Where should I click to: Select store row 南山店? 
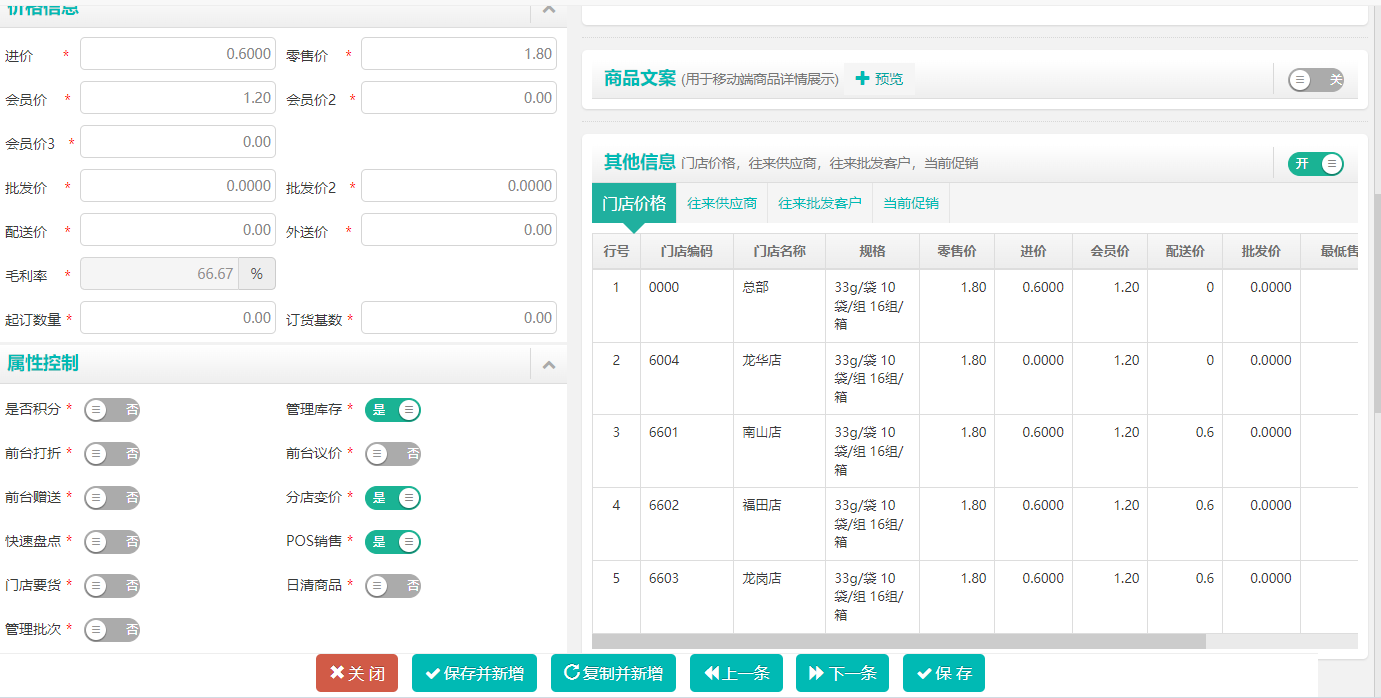tap(975, 452)
